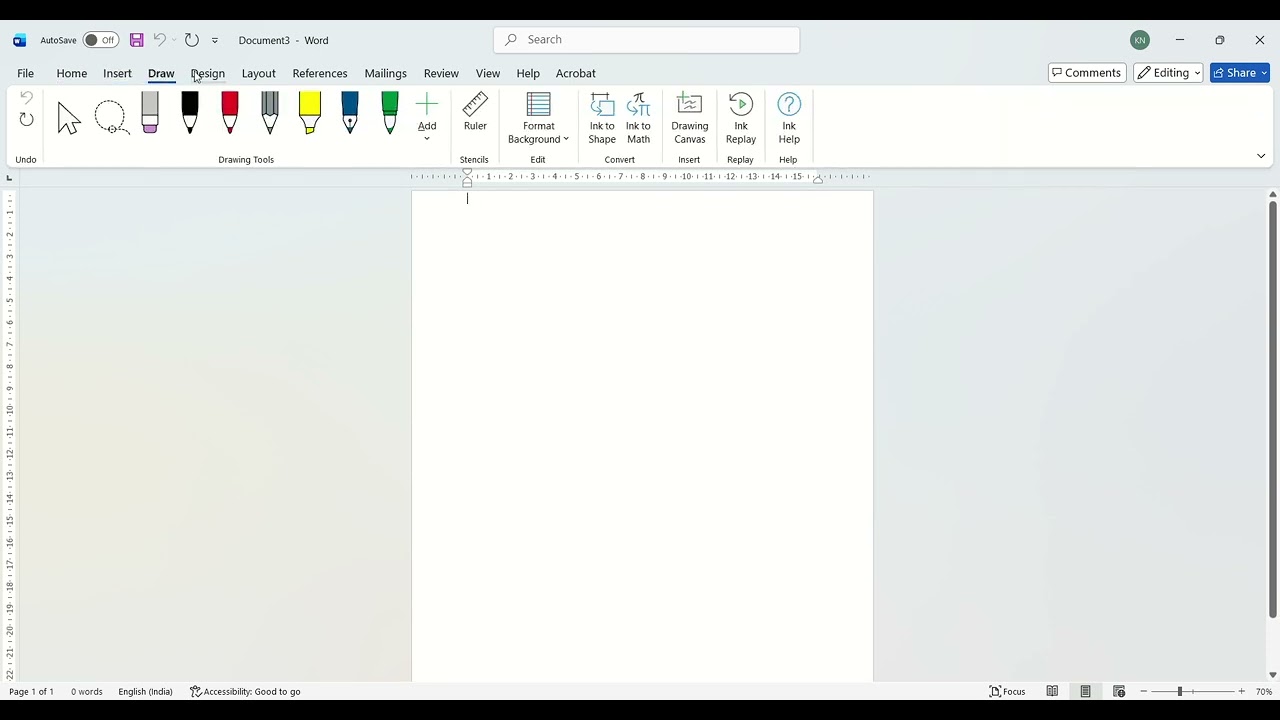Viewport: 1280px width, 720px height.
Task: Start Ink Replay
Action: (x=741, y=118)
